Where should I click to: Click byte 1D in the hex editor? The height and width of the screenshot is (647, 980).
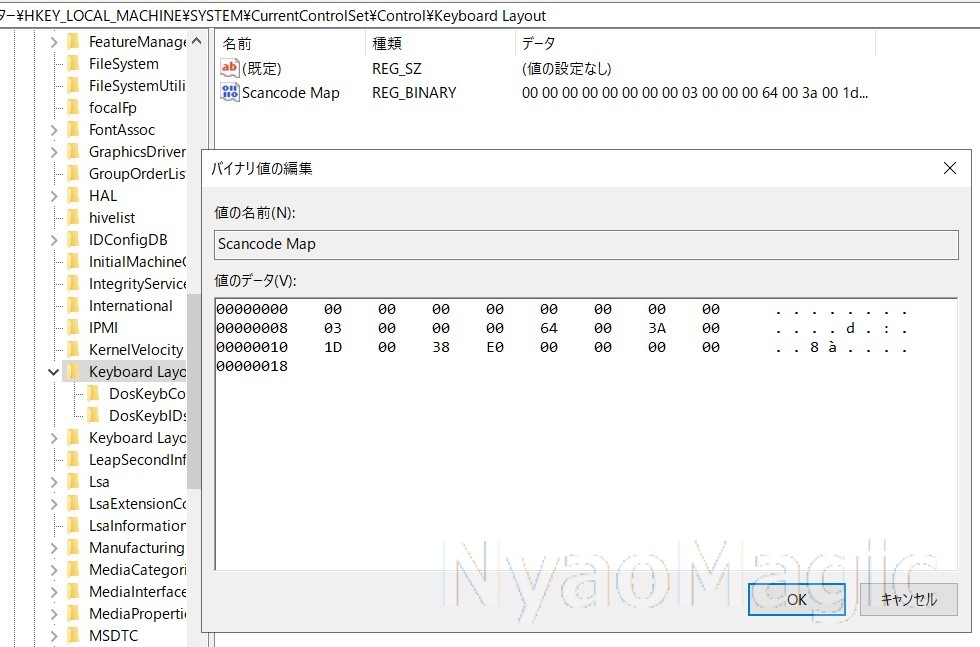tap(333, 347)
